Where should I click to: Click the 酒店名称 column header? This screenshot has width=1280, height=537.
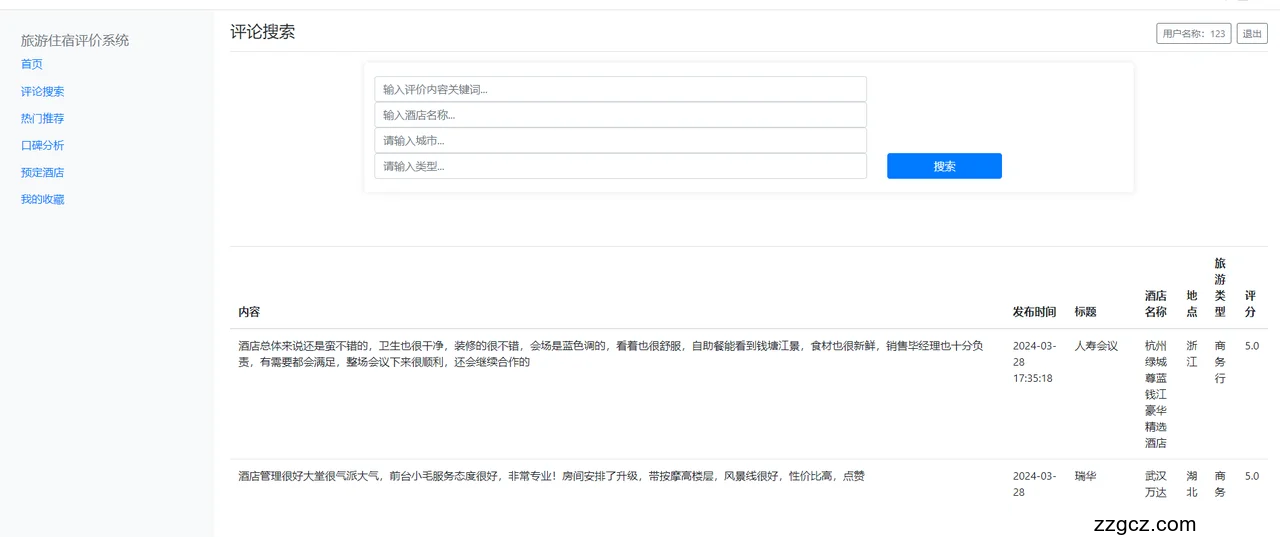coord(1155,304)
